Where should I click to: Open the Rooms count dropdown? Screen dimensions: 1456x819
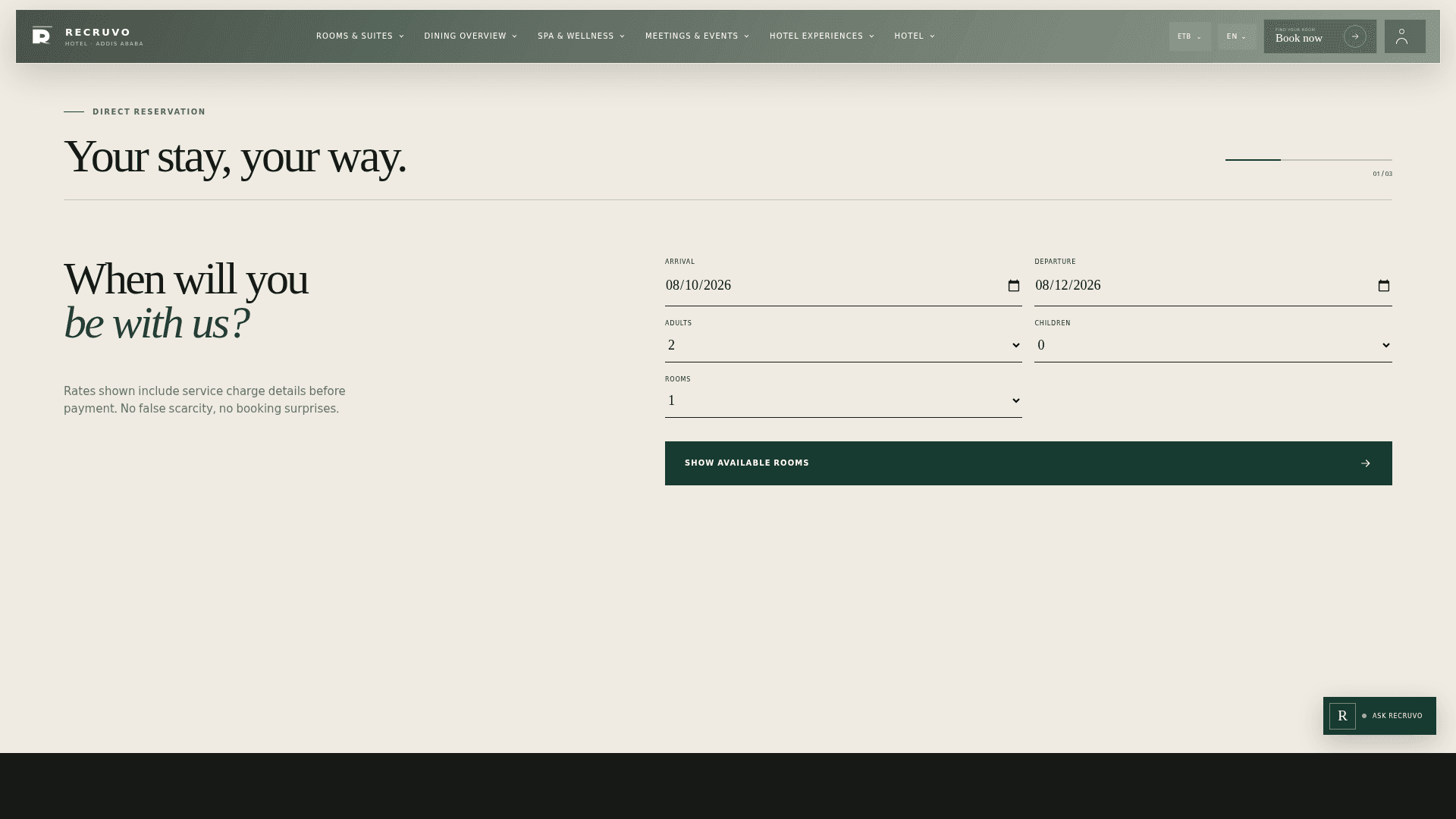(x=843, y=400)
